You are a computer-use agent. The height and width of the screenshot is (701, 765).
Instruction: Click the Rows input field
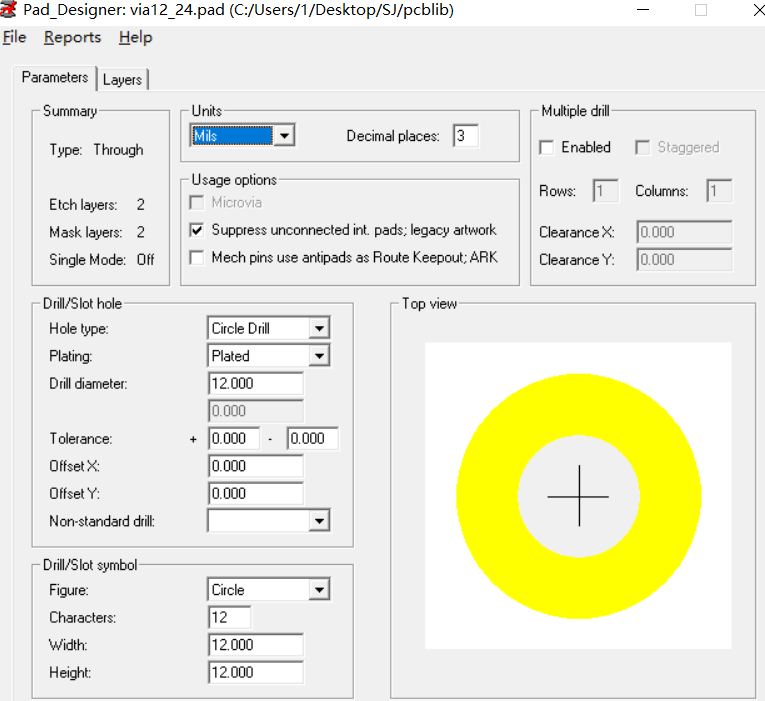pyautogui.click(x=605, y=191)
